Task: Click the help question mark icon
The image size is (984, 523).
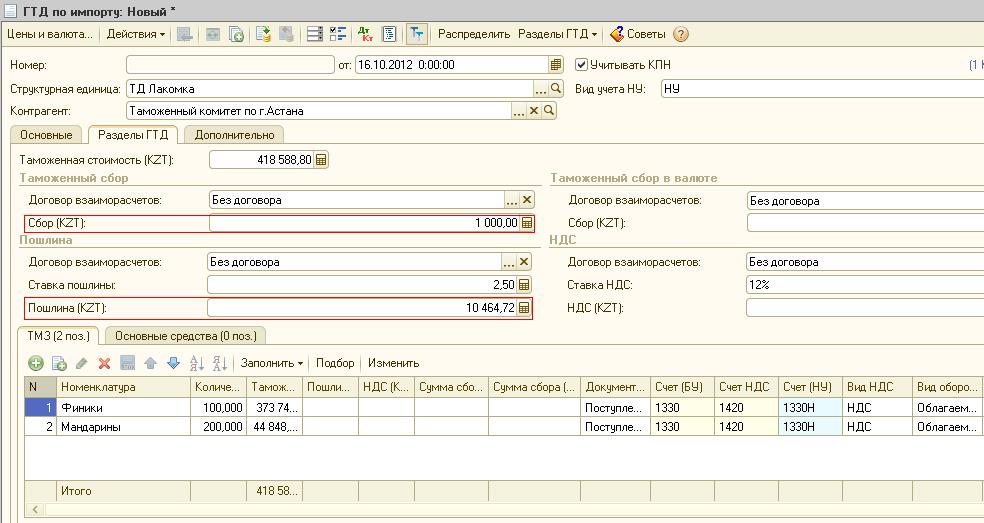Action: [681, 34]
